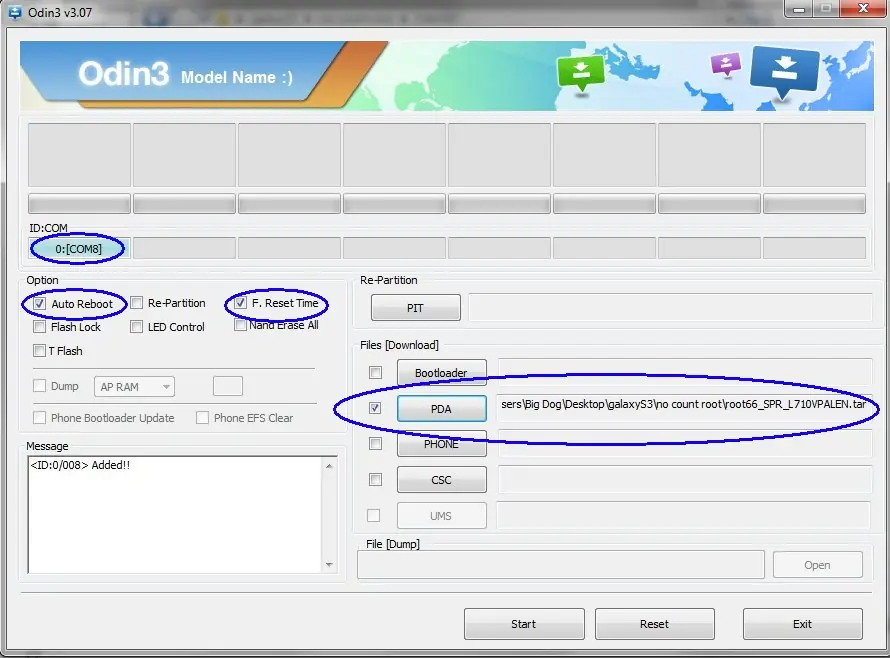Viewport: 890px width, 658px height.
Task: Enable the Nand Erase All checkbox
Action: click(x=240, y=325)
